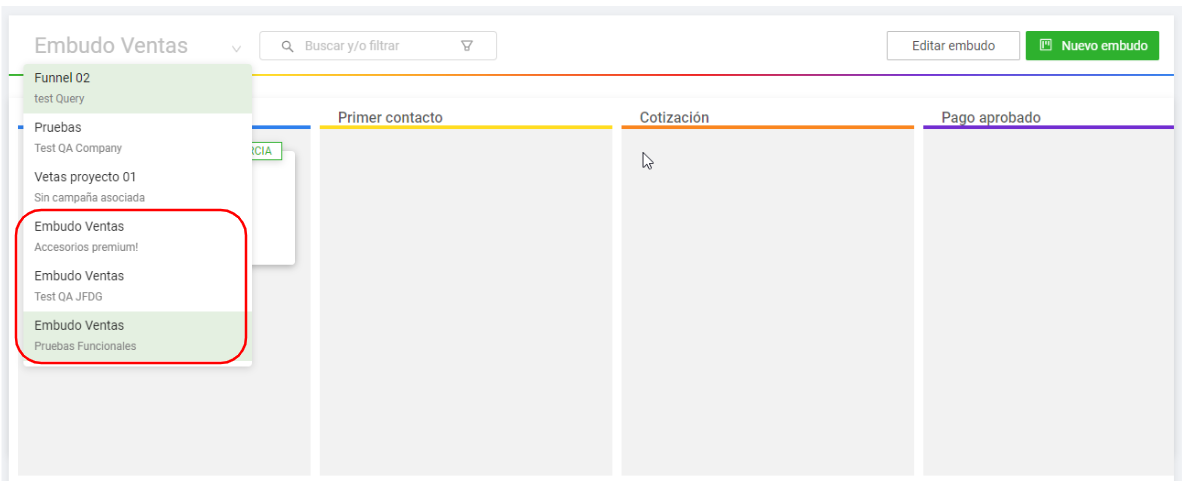Image resolution: width=1184 pixels, height=481 pixels.
Task: Click the Editar embudo button
Action: click(953, 45)
